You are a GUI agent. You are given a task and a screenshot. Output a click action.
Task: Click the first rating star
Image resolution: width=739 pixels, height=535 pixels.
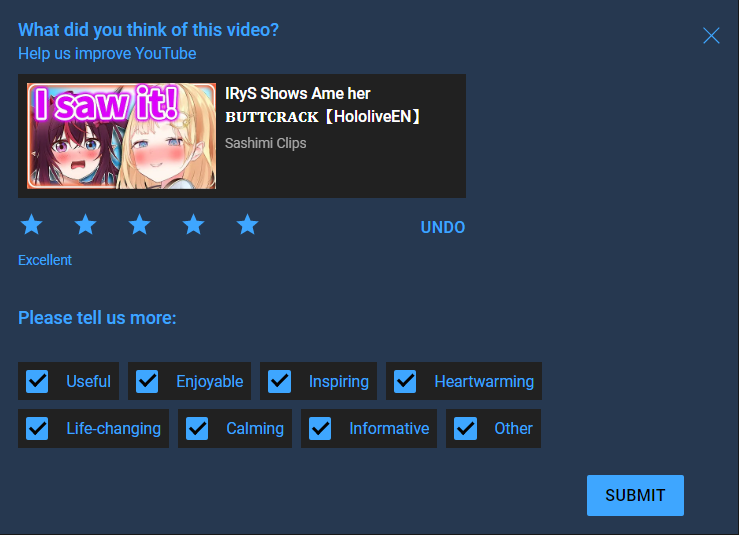(32, 224)
